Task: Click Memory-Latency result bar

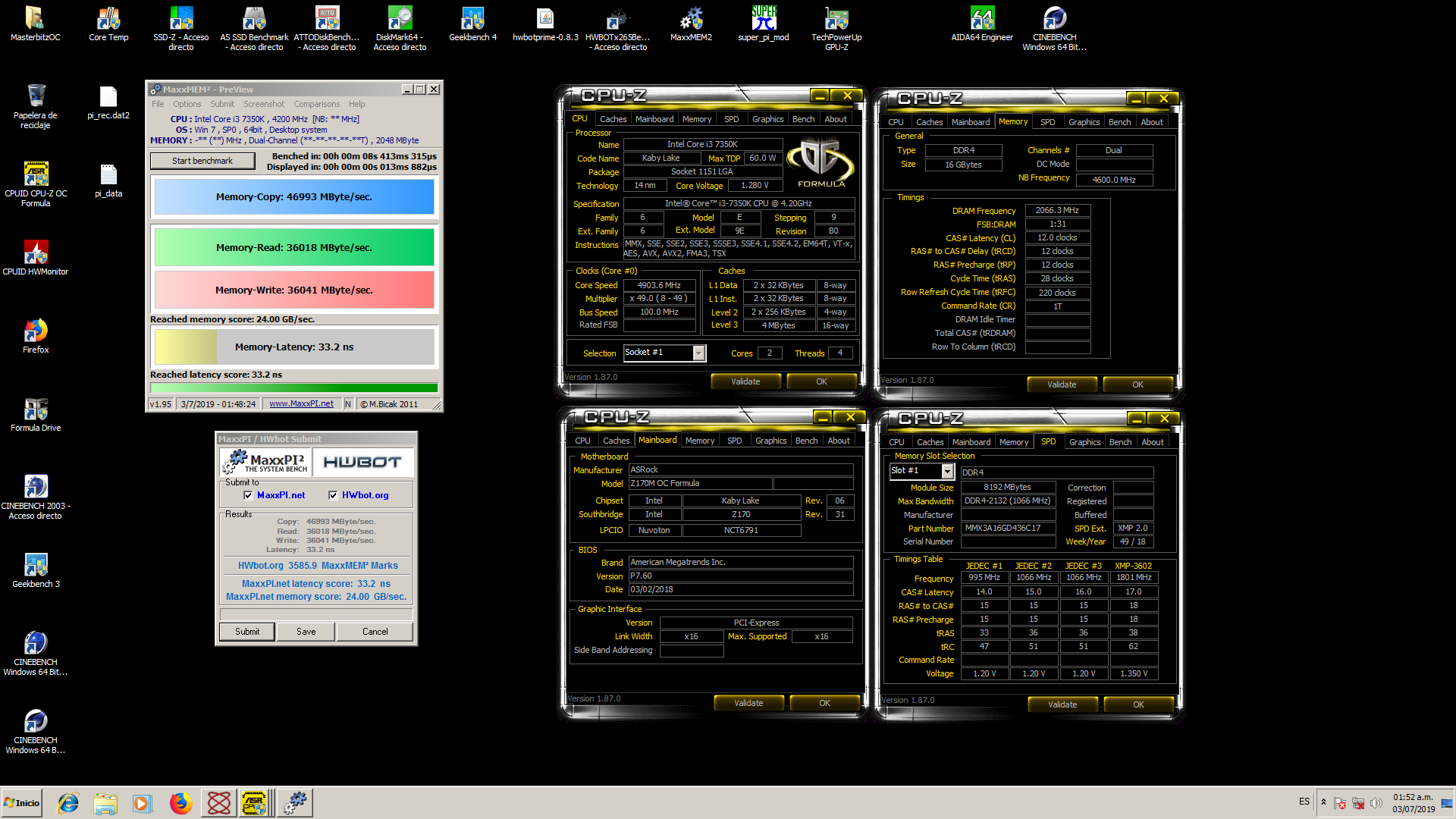Action: pyautogui.click(x=294, y=347)
